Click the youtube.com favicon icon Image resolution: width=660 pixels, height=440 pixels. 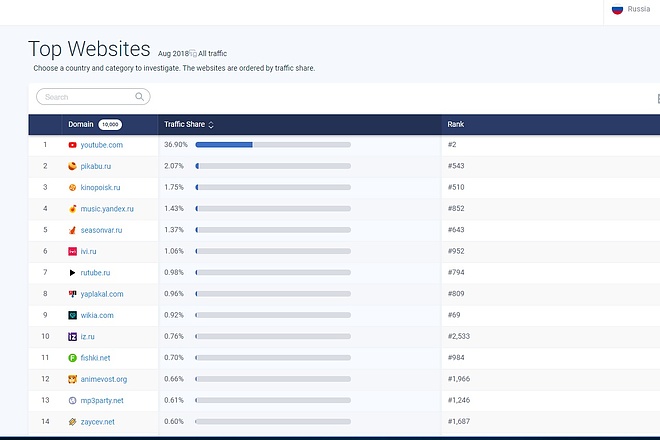[72, 145]
